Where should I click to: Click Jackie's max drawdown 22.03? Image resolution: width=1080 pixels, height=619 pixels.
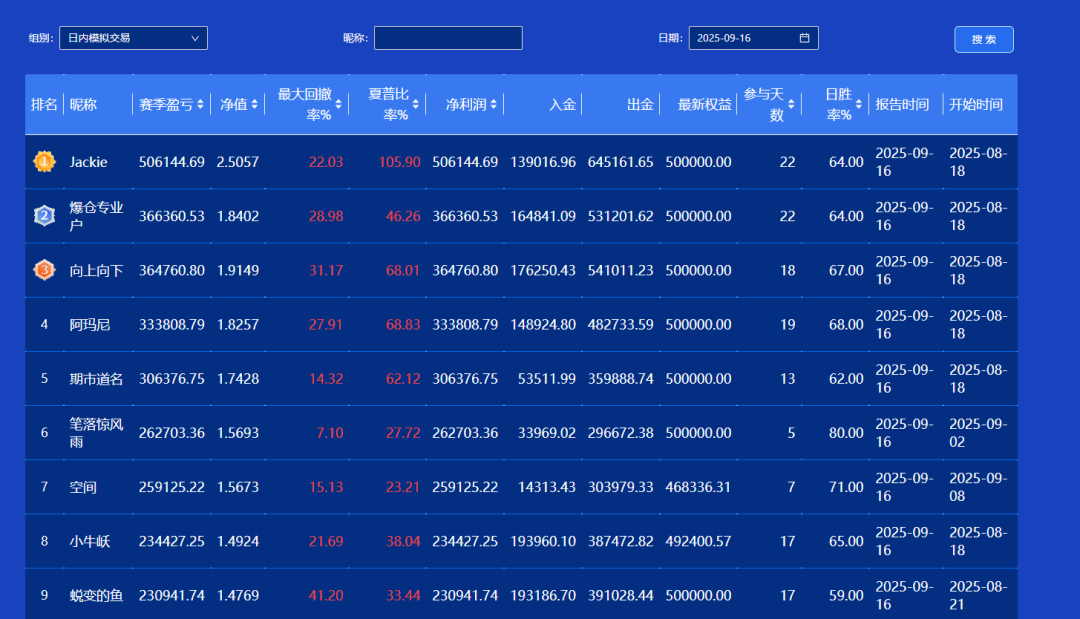coord(326,162)
